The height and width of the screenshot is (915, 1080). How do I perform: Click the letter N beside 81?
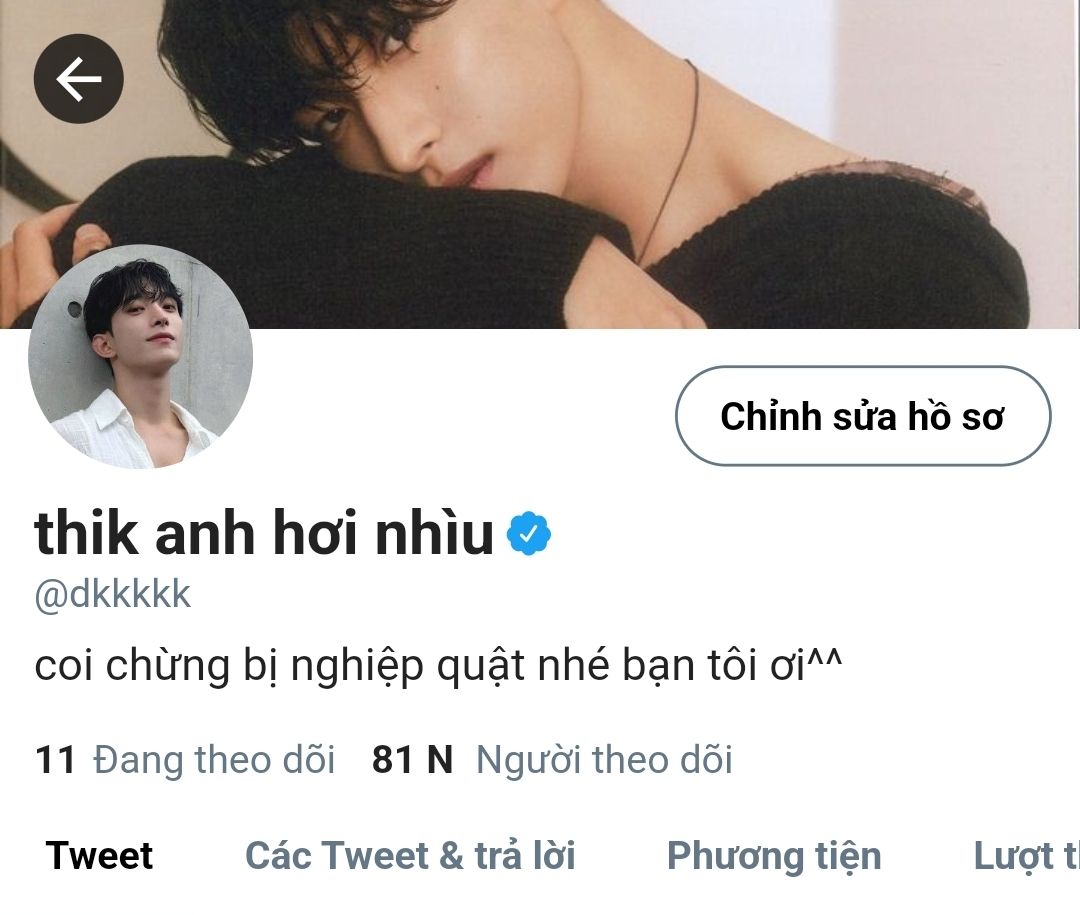[x=440, y=760]
